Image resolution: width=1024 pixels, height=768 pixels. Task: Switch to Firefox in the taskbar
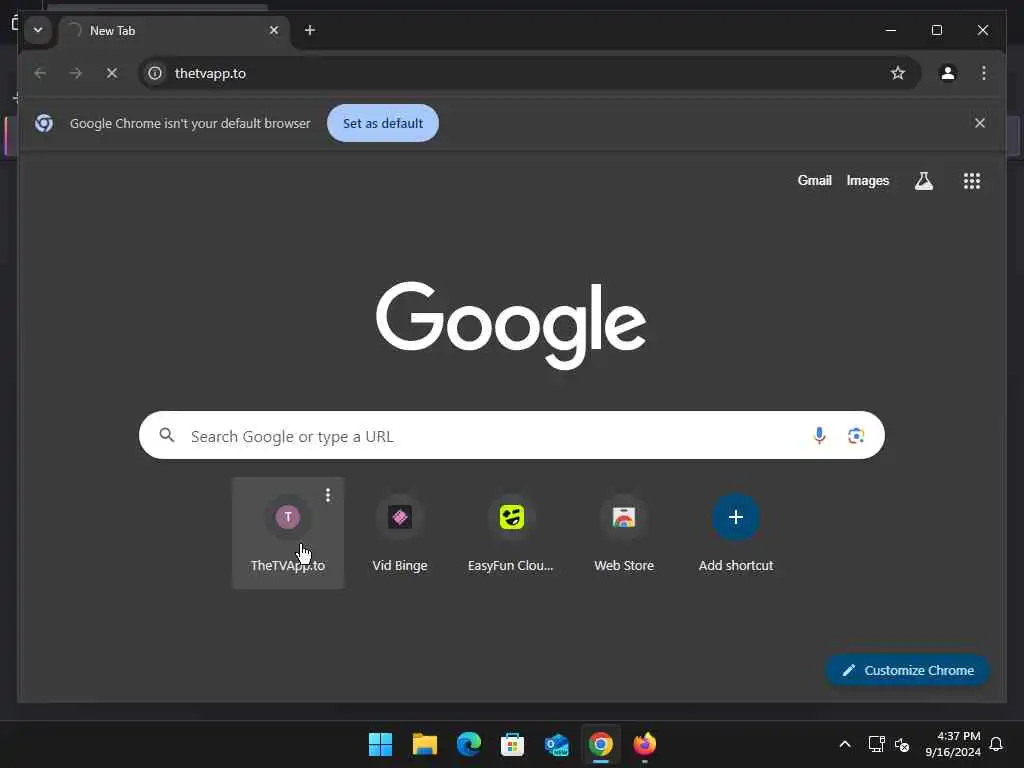645,744
